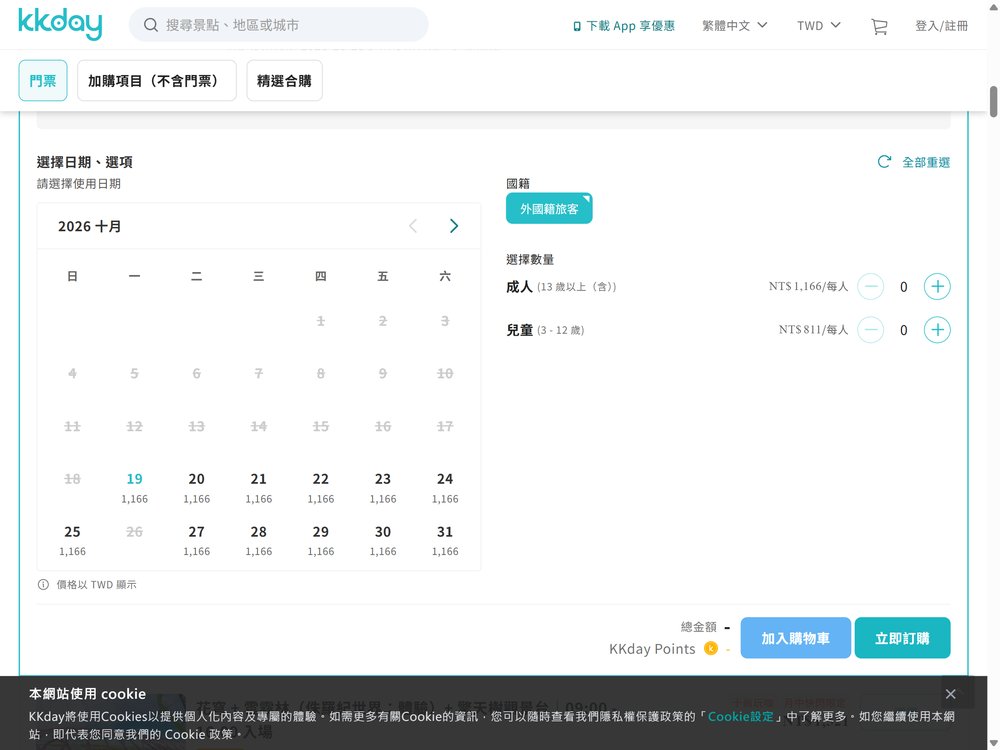1000x750 pixels.
Task: Open the 繁體中文 language dropdown
Action: point(734,26)
